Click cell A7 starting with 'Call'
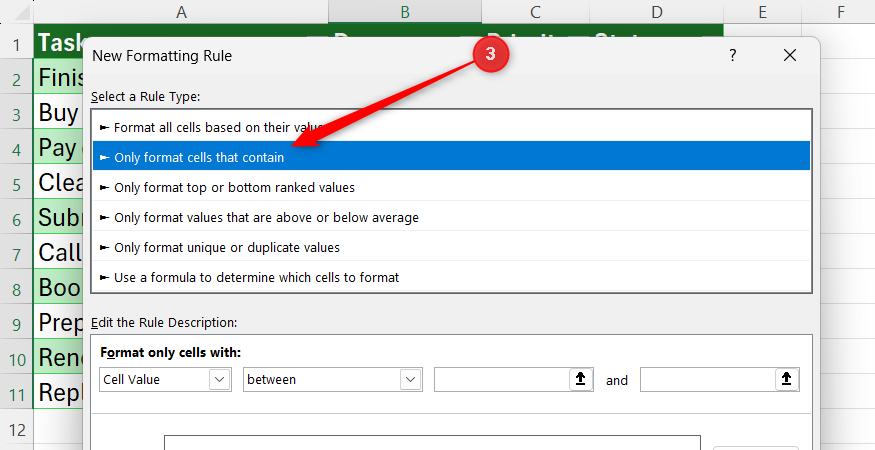Image resolution: width=875 pixels, height=450 pixels. [59, 253]
